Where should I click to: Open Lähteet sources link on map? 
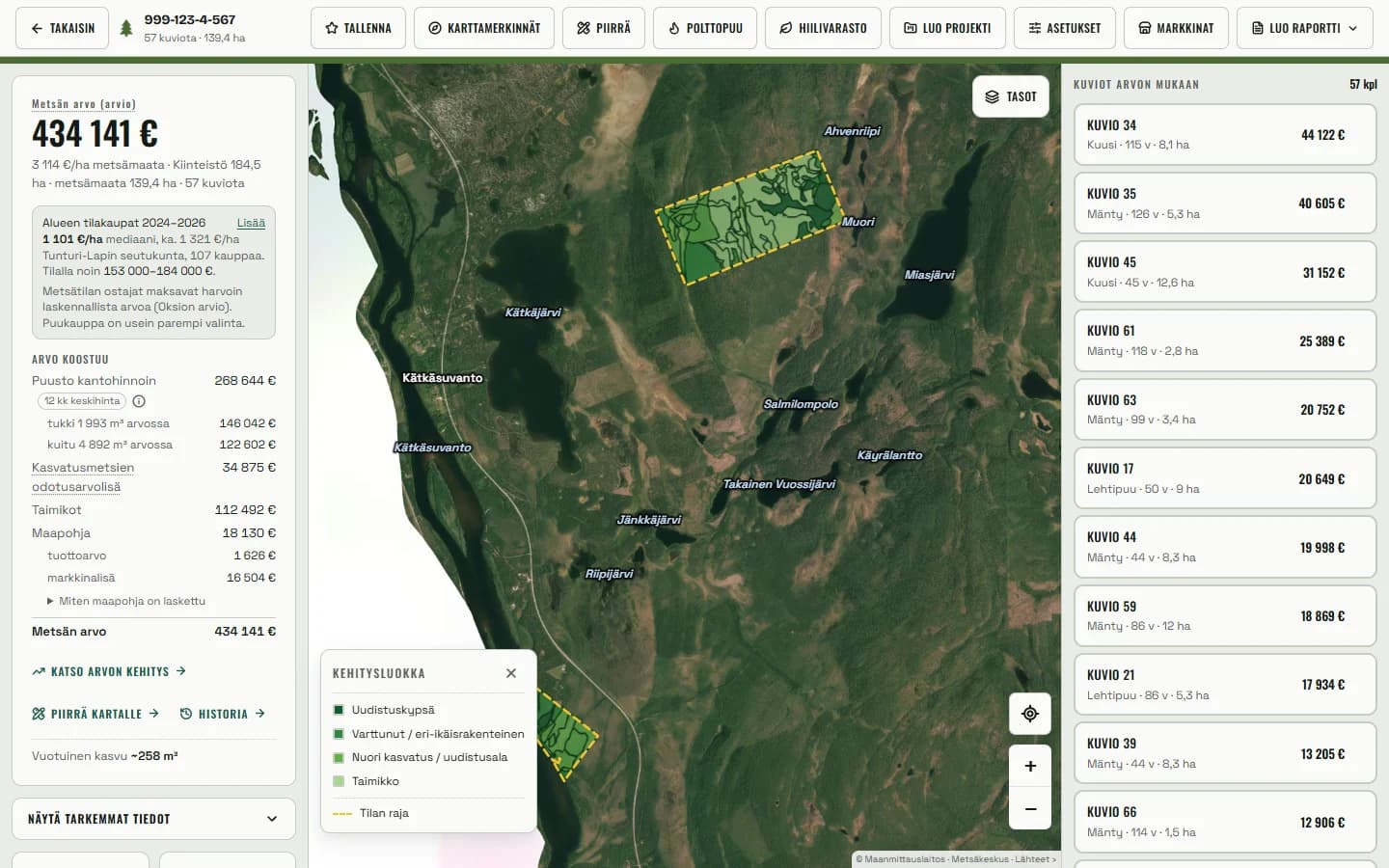[1034, 859]
